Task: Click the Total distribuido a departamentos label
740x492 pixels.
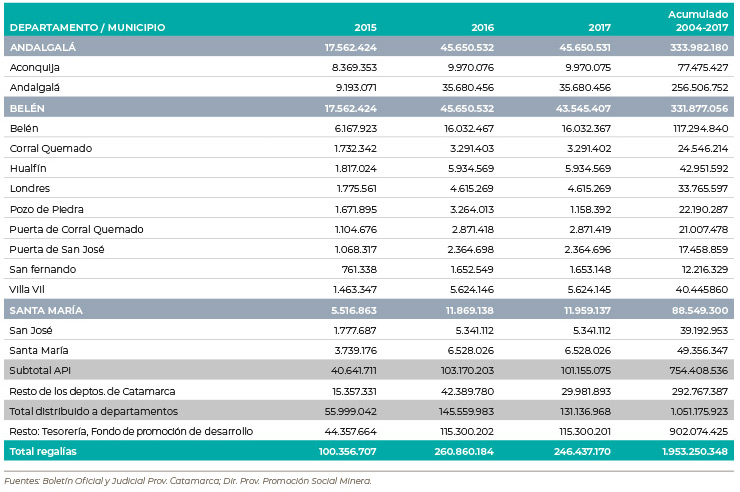Action: (x=93, y=411)
